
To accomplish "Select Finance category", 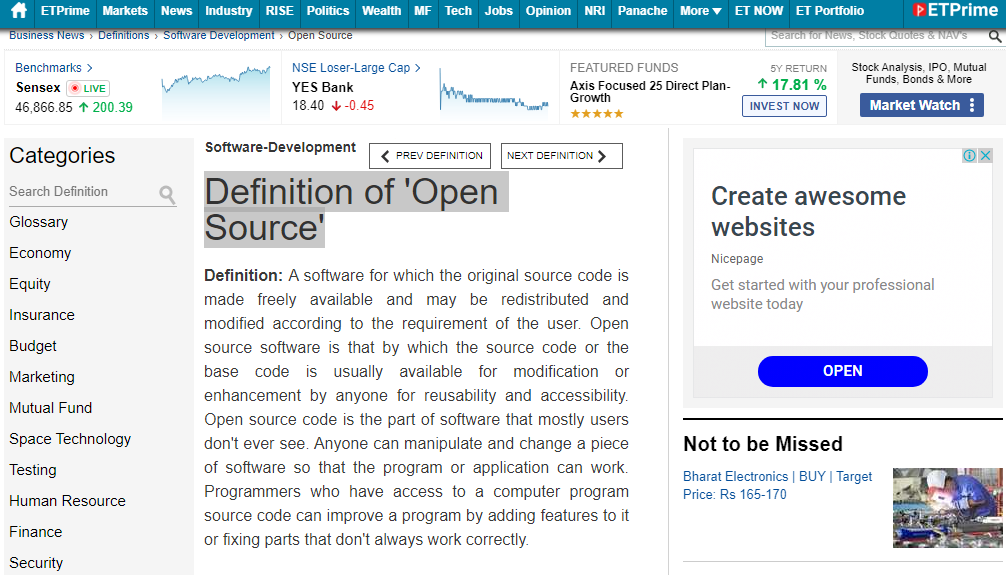I will (35, 532).
